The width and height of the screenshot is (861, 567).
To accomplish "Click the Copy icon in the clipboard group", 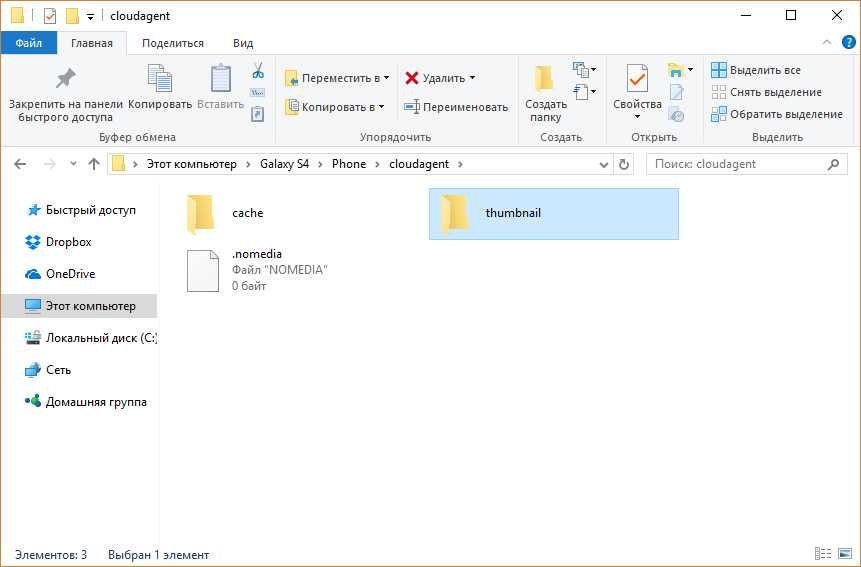I will (x=159, y=79).
